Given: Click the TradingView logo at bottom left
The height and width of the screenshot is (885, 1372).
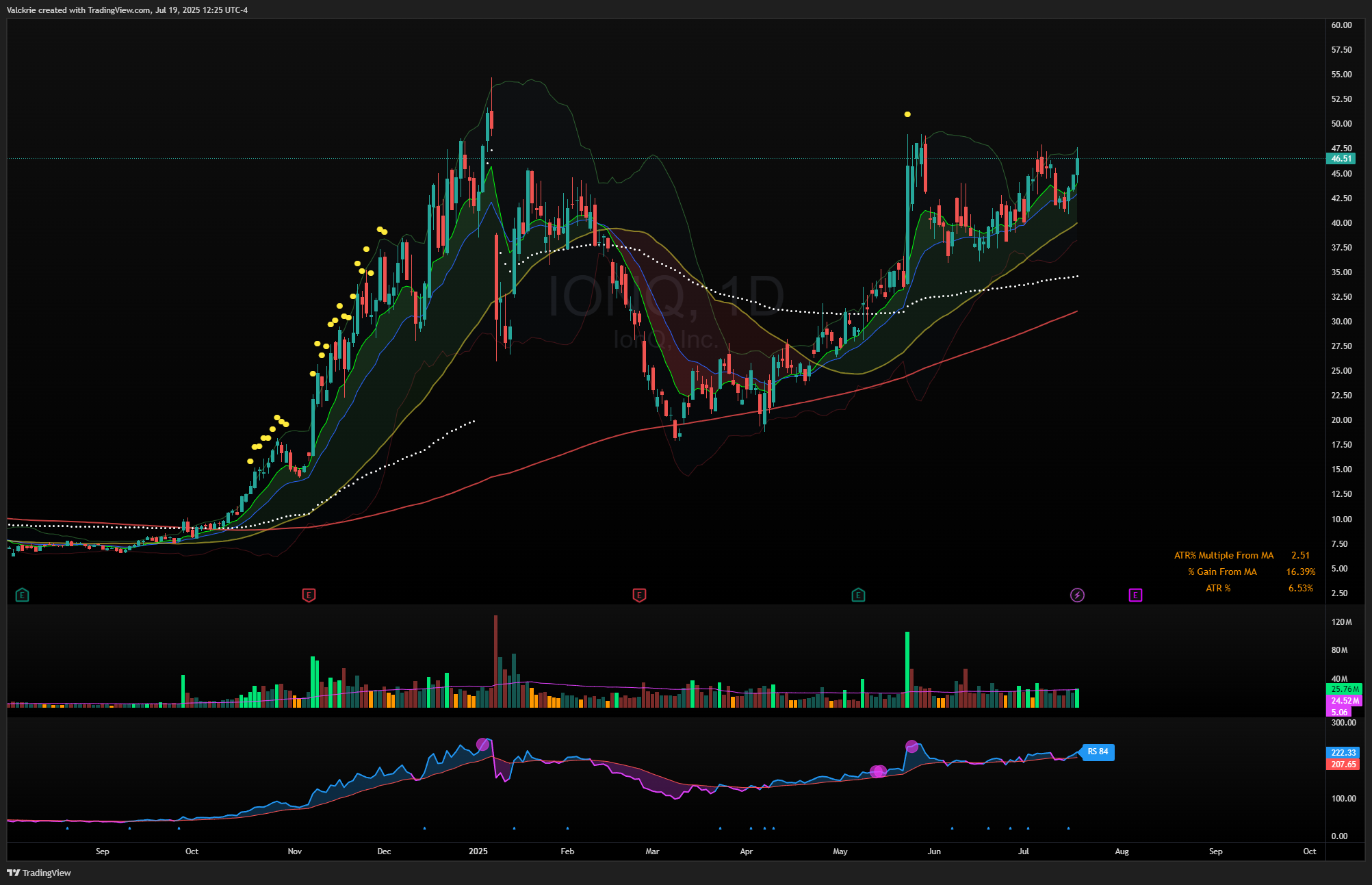Looking at the screenshot, I should click(39, 873).
